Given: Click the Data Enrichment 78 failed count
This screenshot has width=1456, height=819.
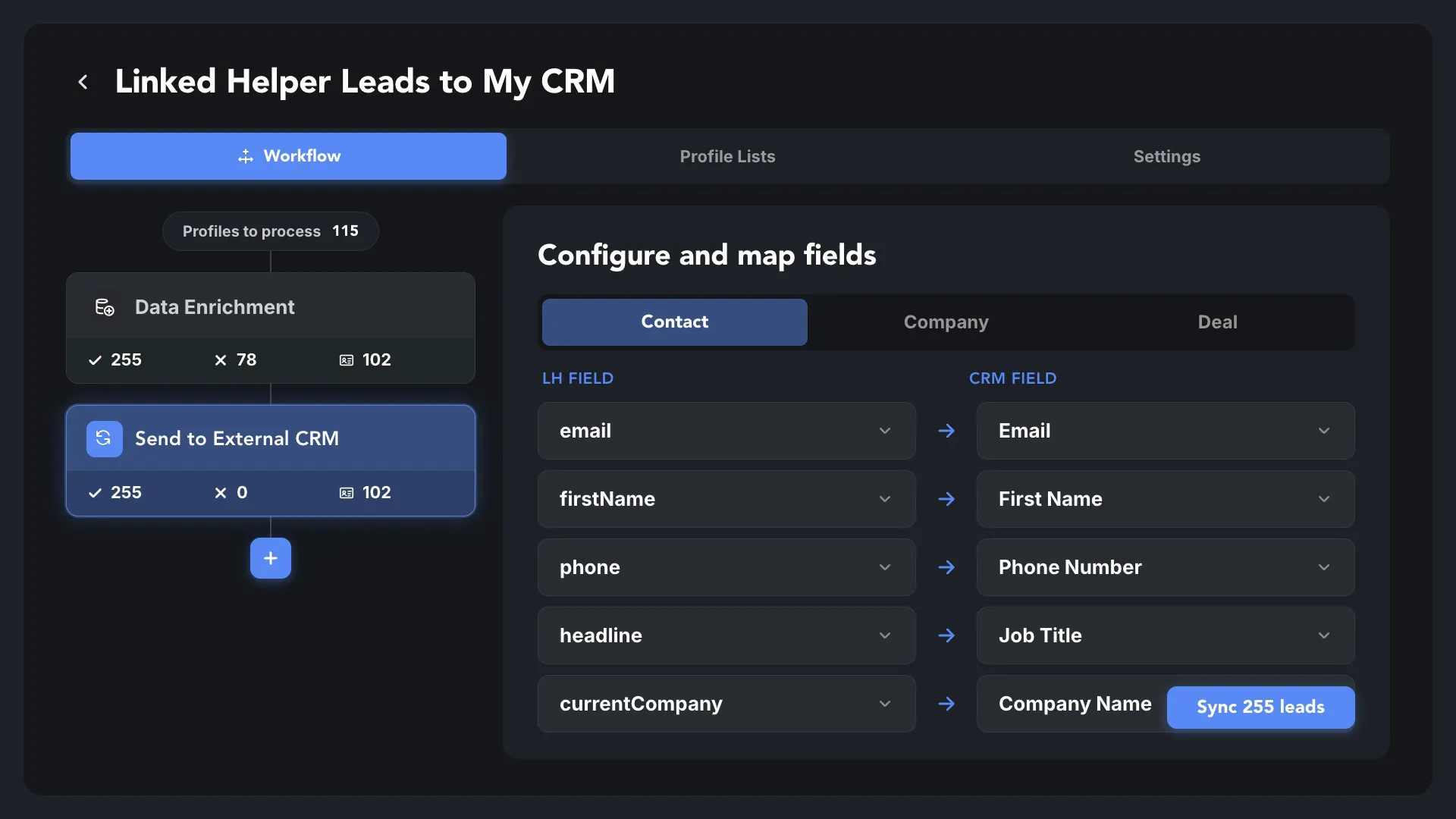Looking at the screenshot, I should [x=246, y=360].
